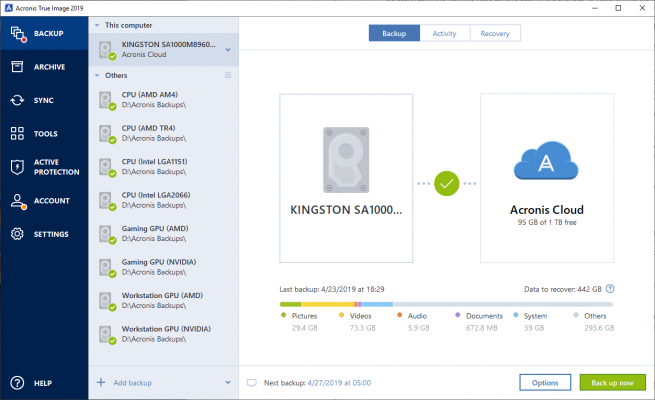Click the comment icon near Next backup
655x400 pixels.
(x=251, y=383)
